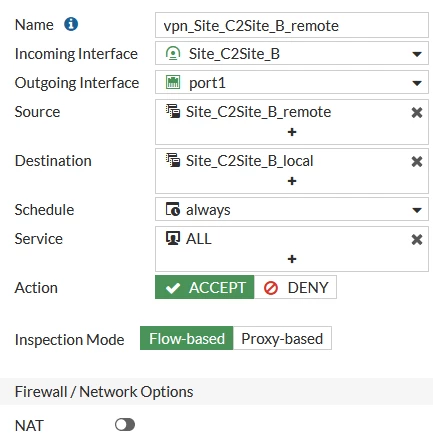The width and height of the screenshot is (433, 439).
Task: Click the always schedule icon
Action: pyautogui.click(x=173, y=209)
